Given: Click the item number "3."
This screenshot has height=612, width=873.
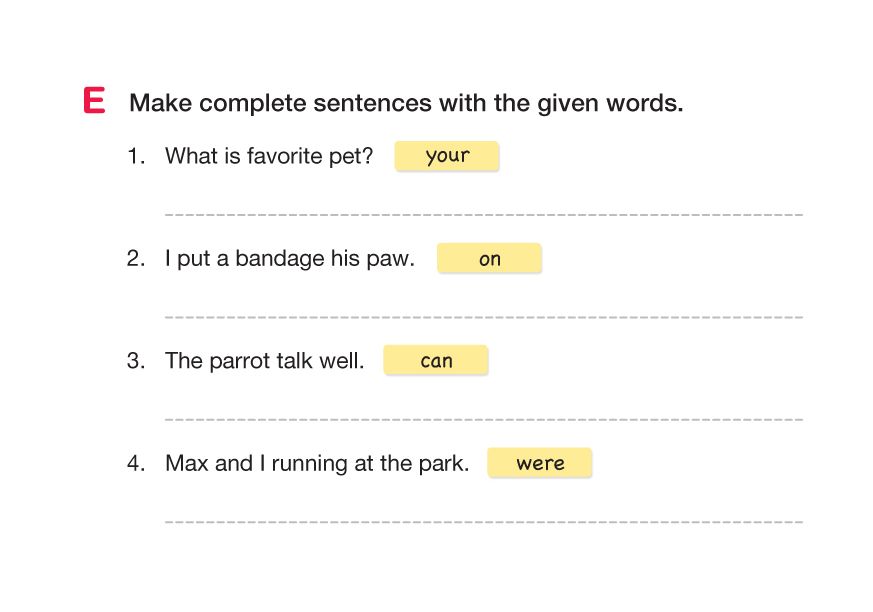Looking at the screenshot, I should tap(136, 361).
